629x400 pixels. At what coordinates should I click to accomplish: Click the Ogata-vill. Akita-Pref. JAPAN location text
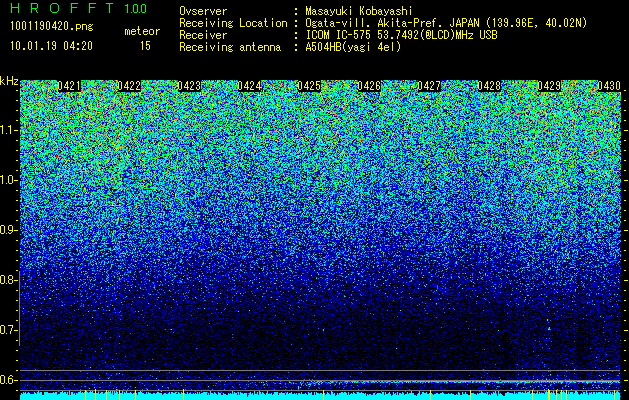click(x=446, y=23)
